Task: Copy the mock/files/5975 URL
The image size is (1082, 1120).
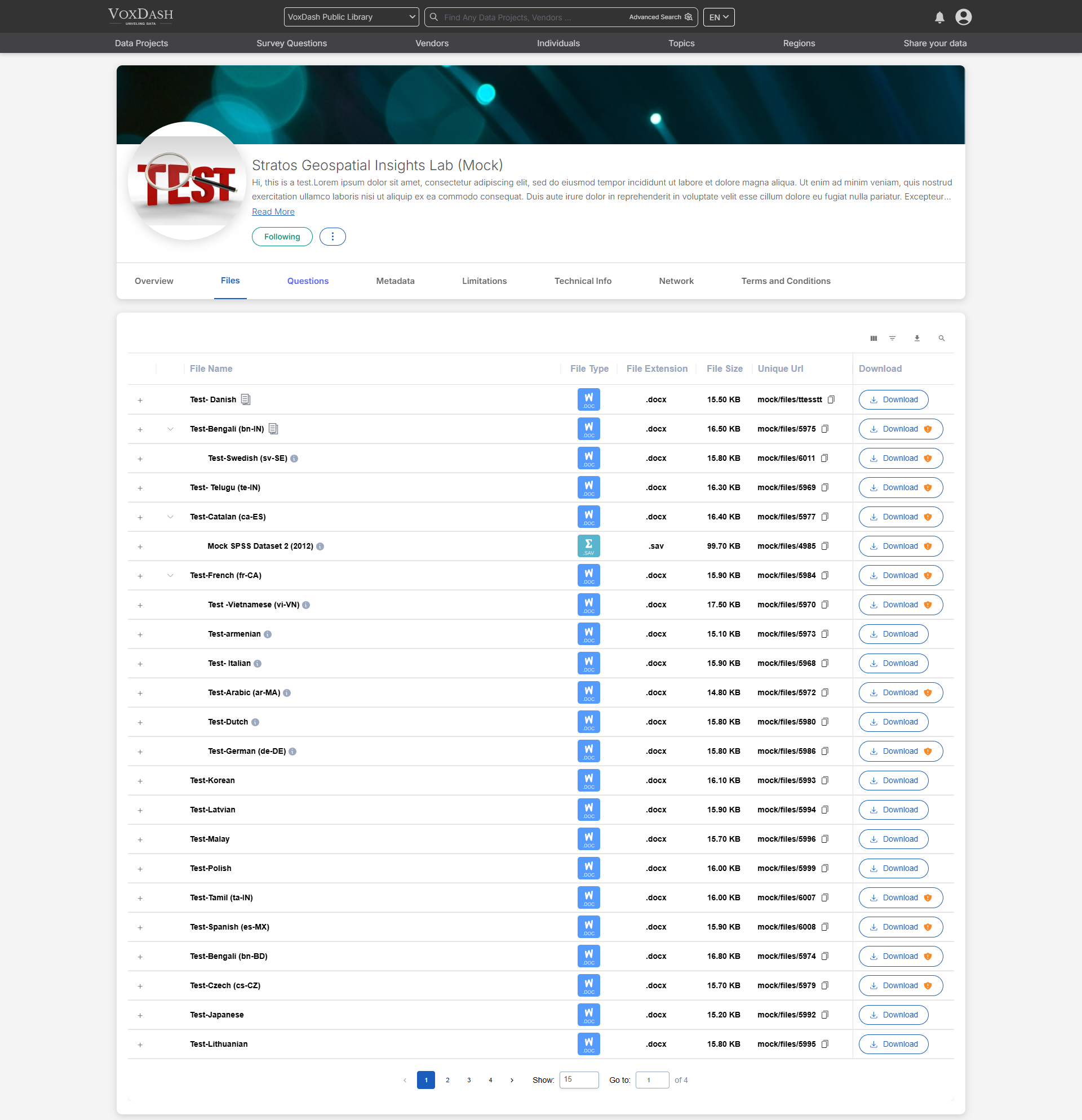Action: 825,429
